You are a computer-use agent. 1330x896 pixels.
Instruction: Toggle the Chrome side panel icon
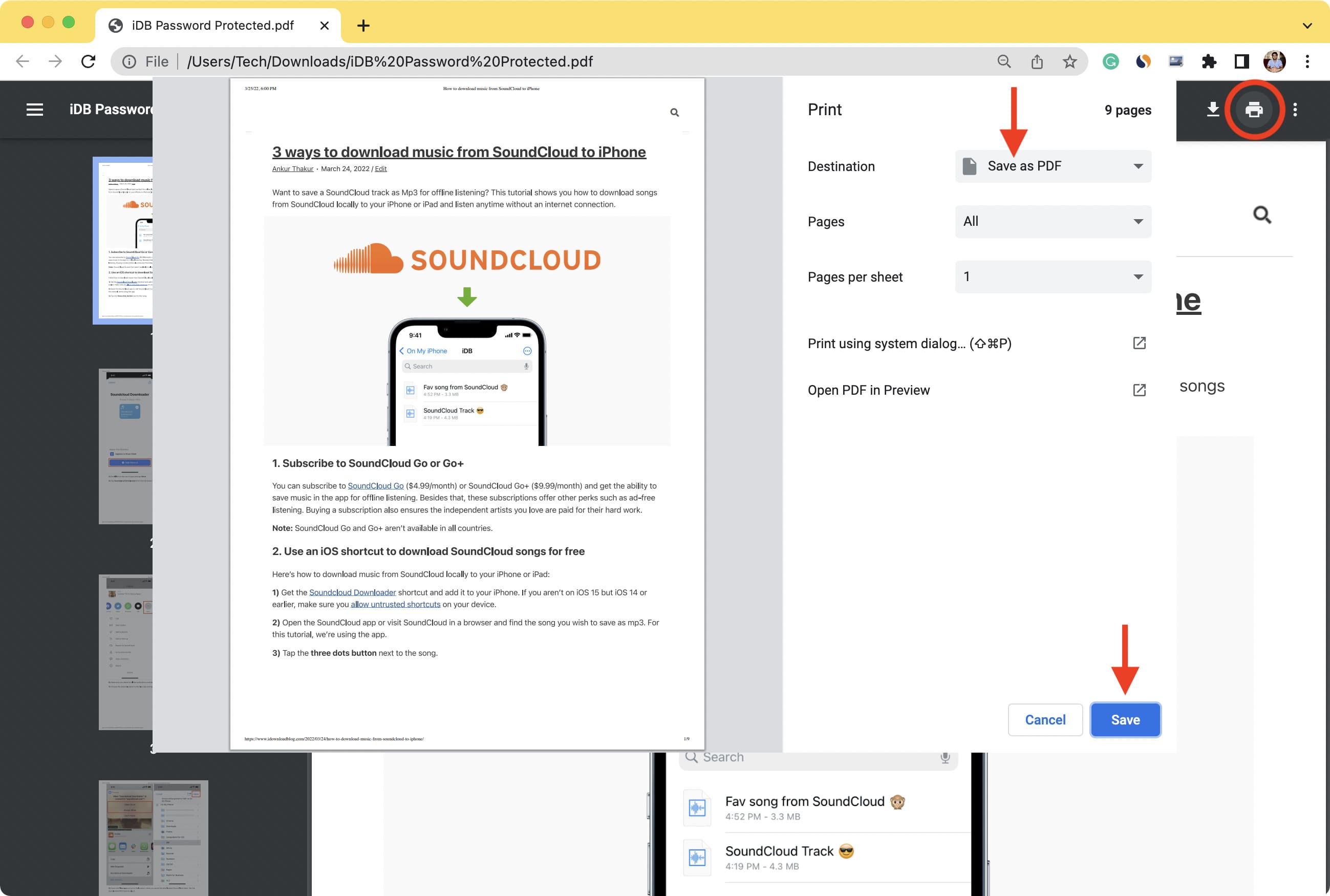[x=1241, y=61]
